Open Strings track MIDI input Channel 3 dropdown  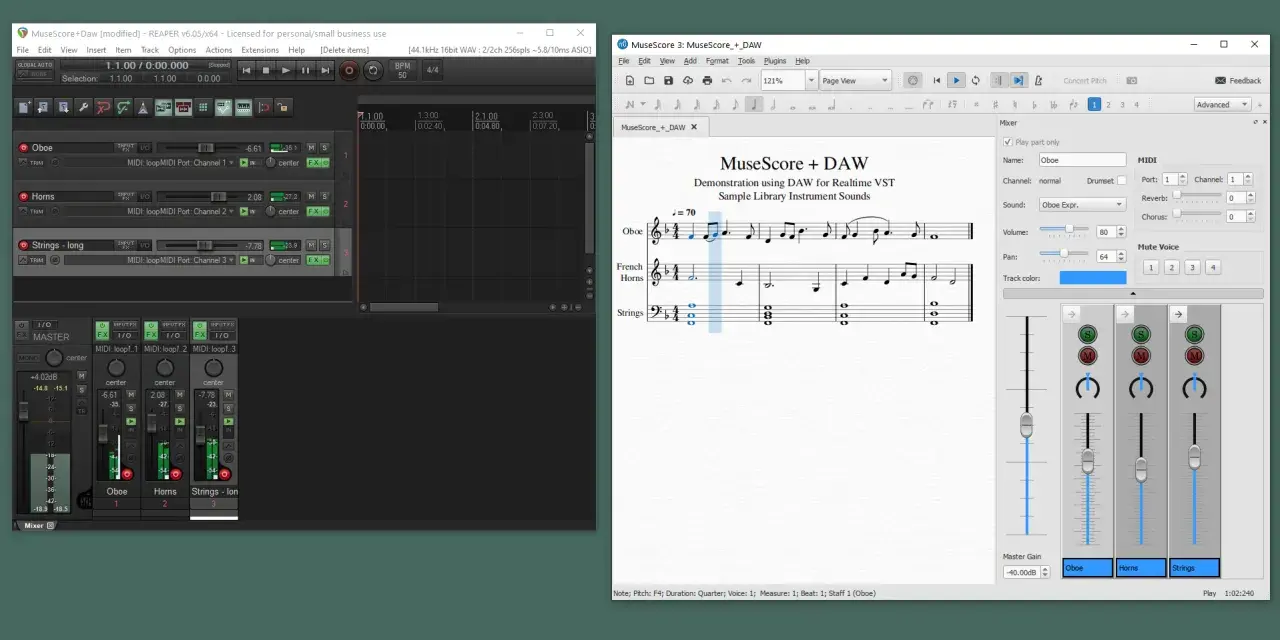(x=149, y=260)
